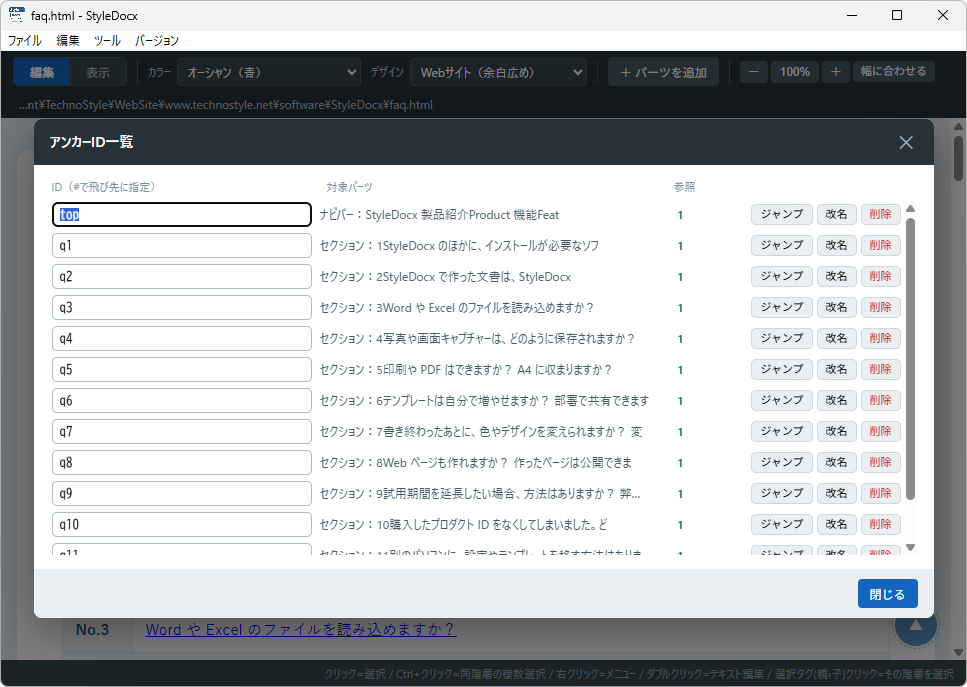This screenshot has width=967, height=687.
Task: Click the q5 ID input field
Action: (182, 369)
